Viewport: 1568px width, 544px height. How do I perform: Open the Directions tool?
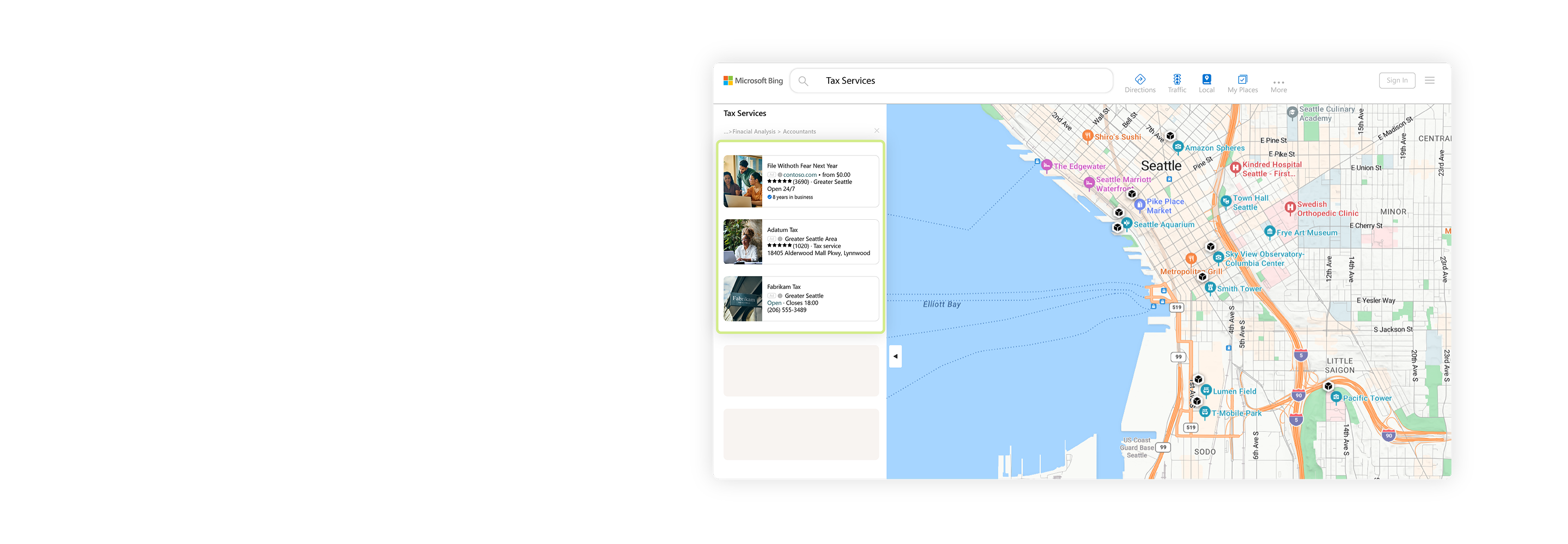(1140, 83)
